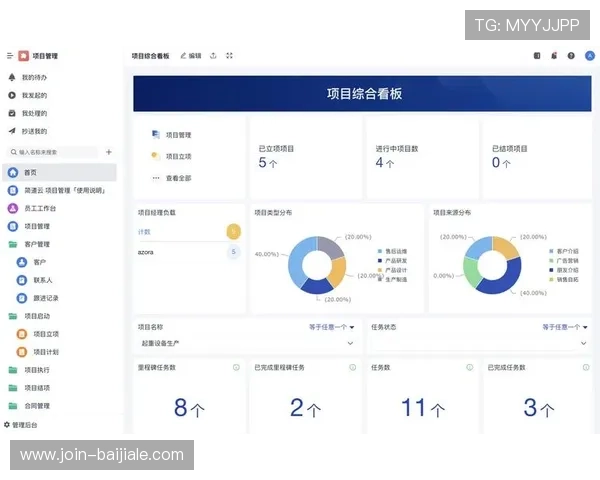Click 查看全部 to view all
This screenshot has width=600, height=480.
pyautogui.click(x=171, y=178)
